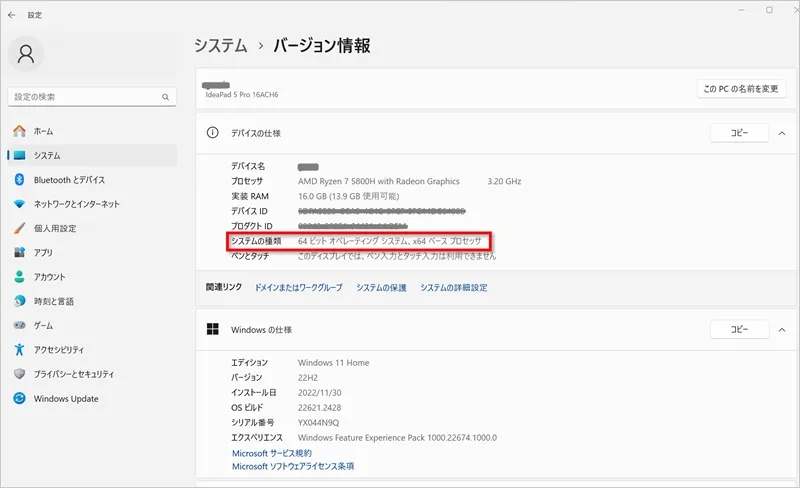The width and height of the screenshot is (800, 488).
Task: Open アプリ settings page
Action: pos(92,252)
